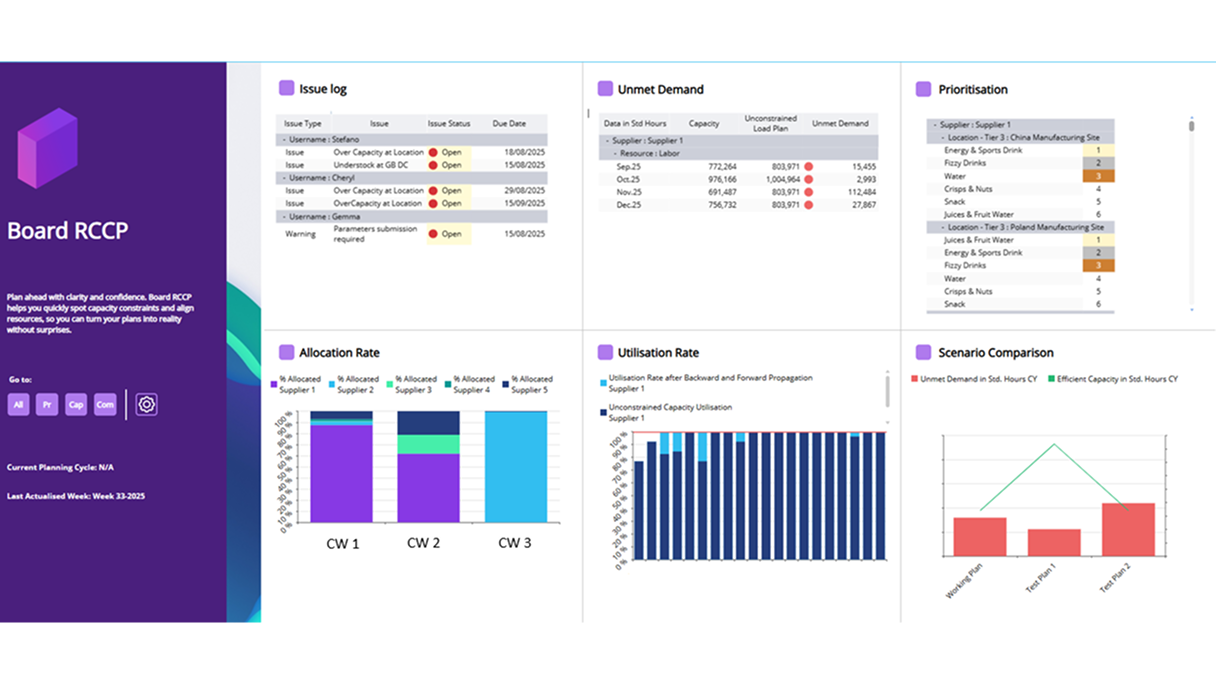Click the Unmet Demand panel icon
The width and height of the screenshot is (1216, 684).
tap(604, 89)
